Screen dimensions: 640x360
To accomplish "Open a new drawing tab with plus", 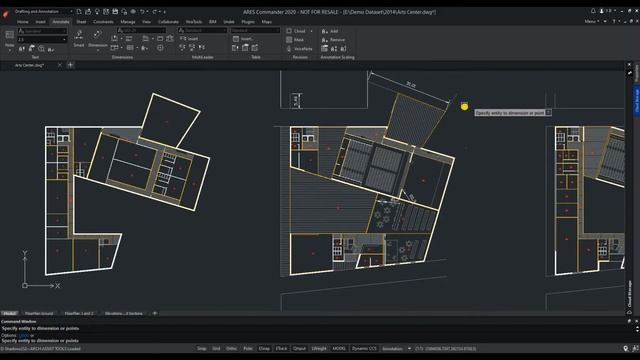I will [x=71, y=65].
